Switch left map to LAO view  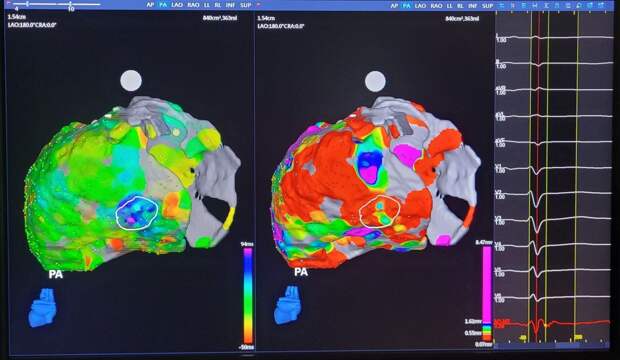point(177,5)
